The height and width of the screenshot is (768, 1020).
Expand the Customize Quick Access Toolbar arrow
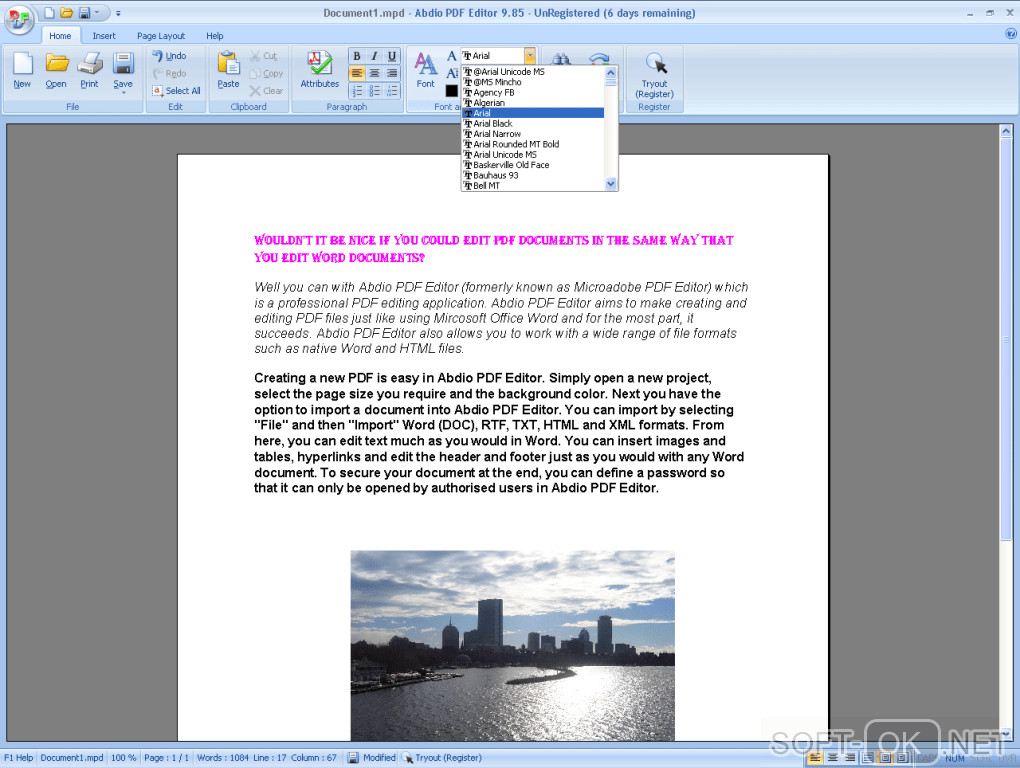point(118,13)
